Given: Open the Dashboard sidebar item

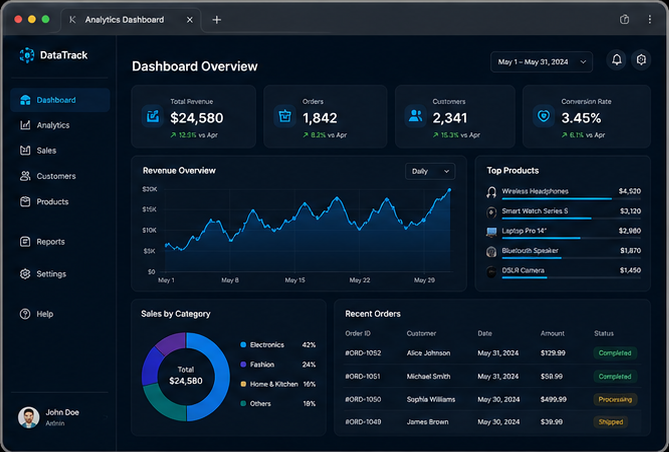Looking at the screenshot, I should coord(60,100).
